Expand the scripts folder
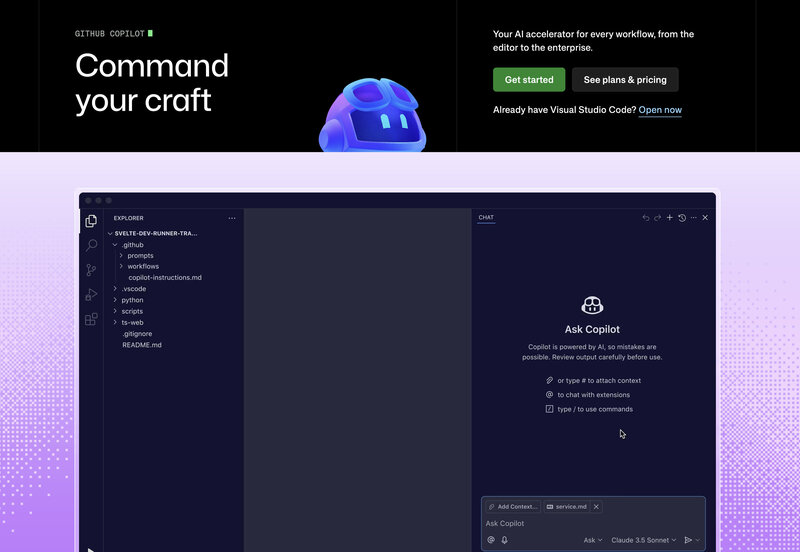Image resolution: width=800 pixels, height=552 pixels. click(x=115, y=311)
